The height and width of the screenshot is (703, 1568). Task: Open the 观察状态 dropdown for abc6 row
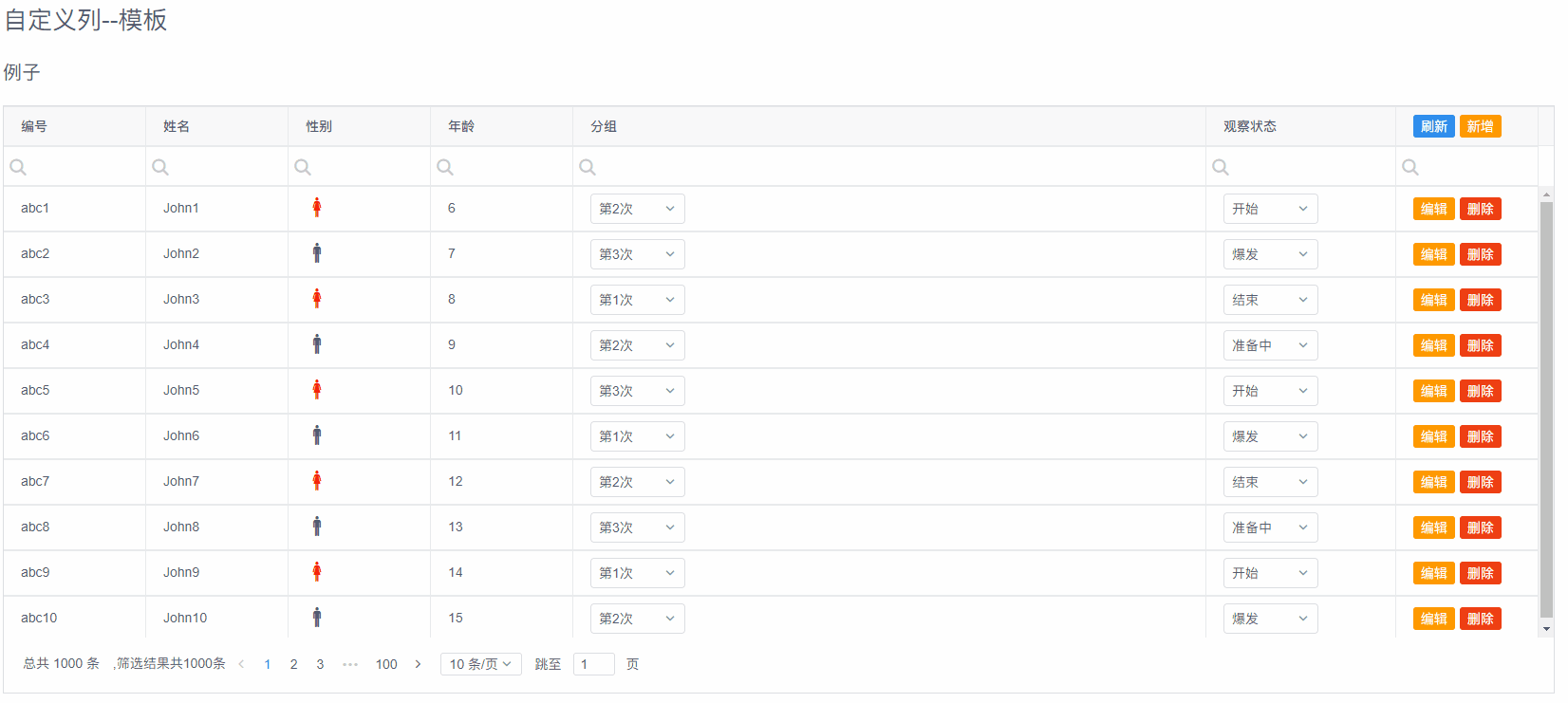pyautogui.click(x=1270, y=436)
